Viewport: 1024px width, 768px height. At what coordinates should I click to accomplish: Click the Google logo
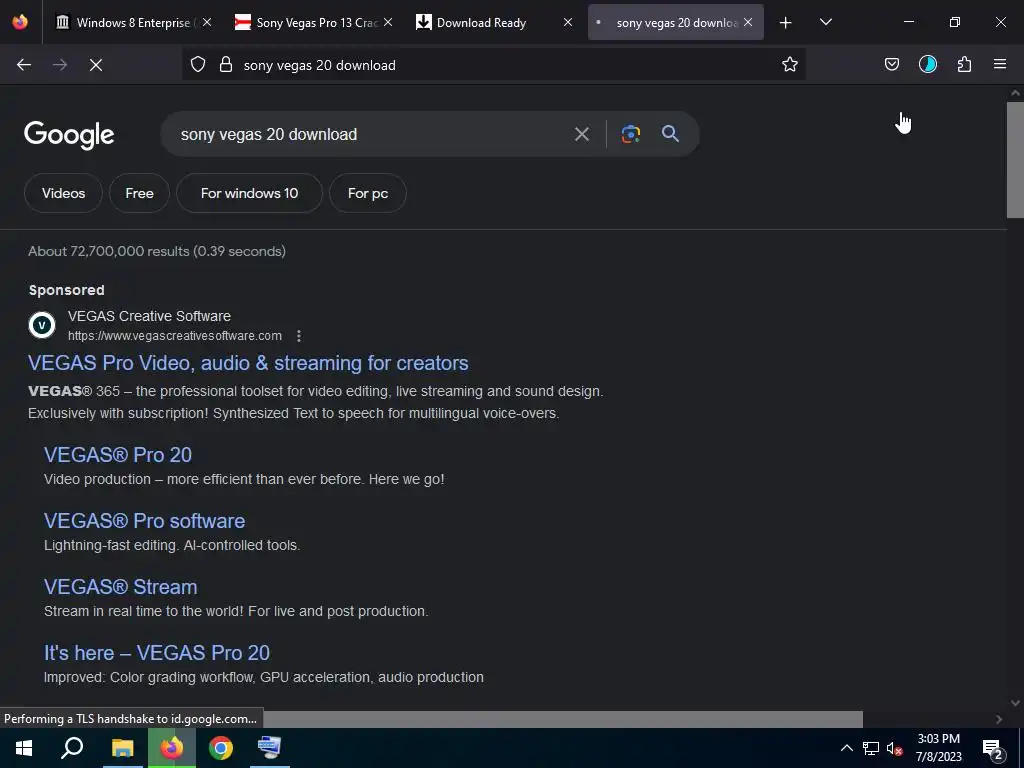[x=69, y=135]
